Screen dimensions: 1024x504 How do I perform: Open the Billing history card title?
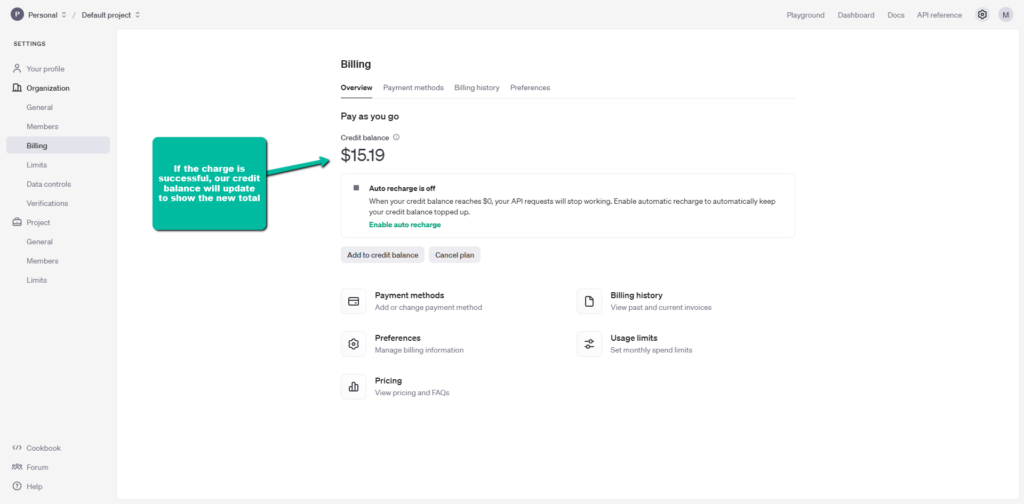point(637,295)
